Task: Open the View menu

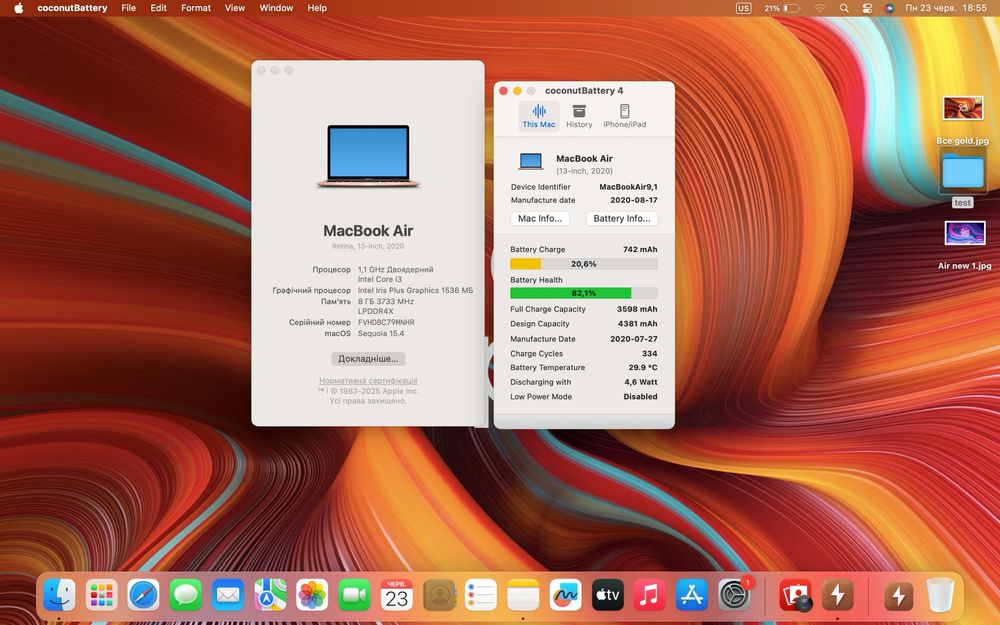Action: 235,8
